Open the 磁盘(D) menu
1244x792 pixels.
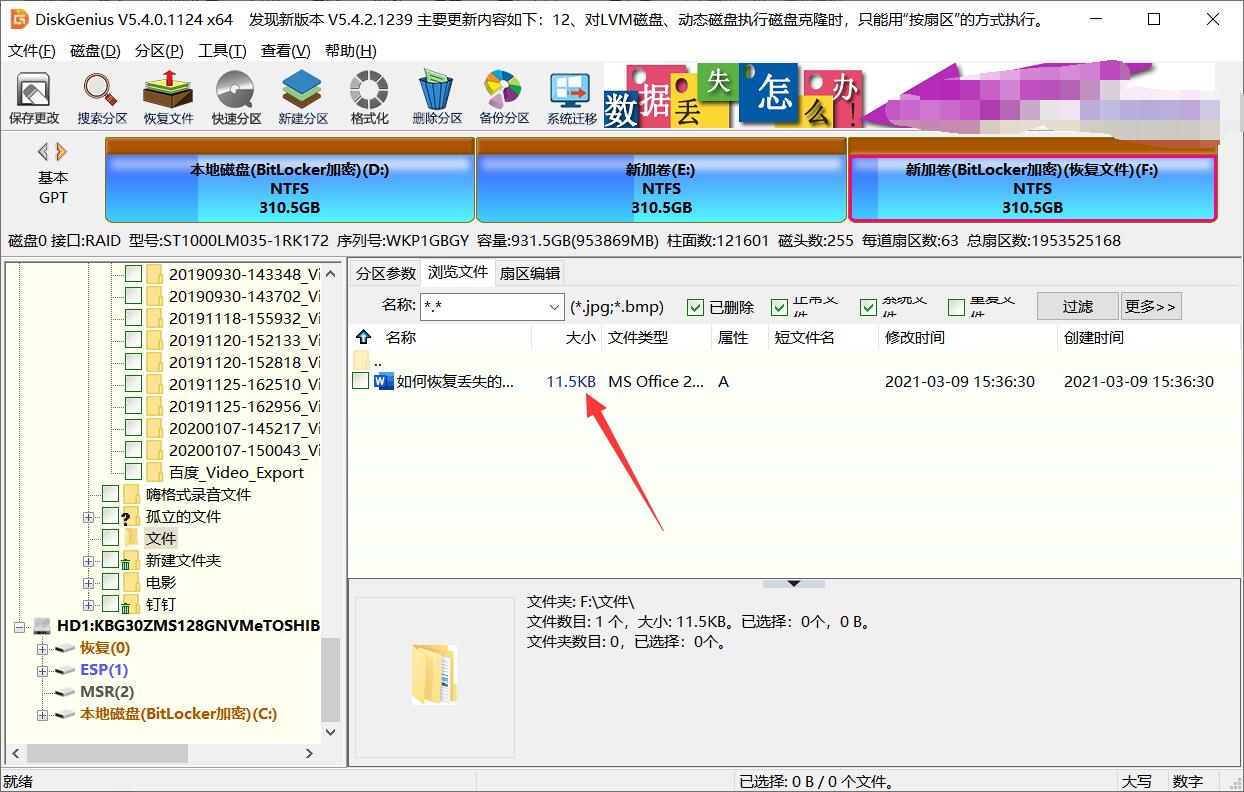95,51
